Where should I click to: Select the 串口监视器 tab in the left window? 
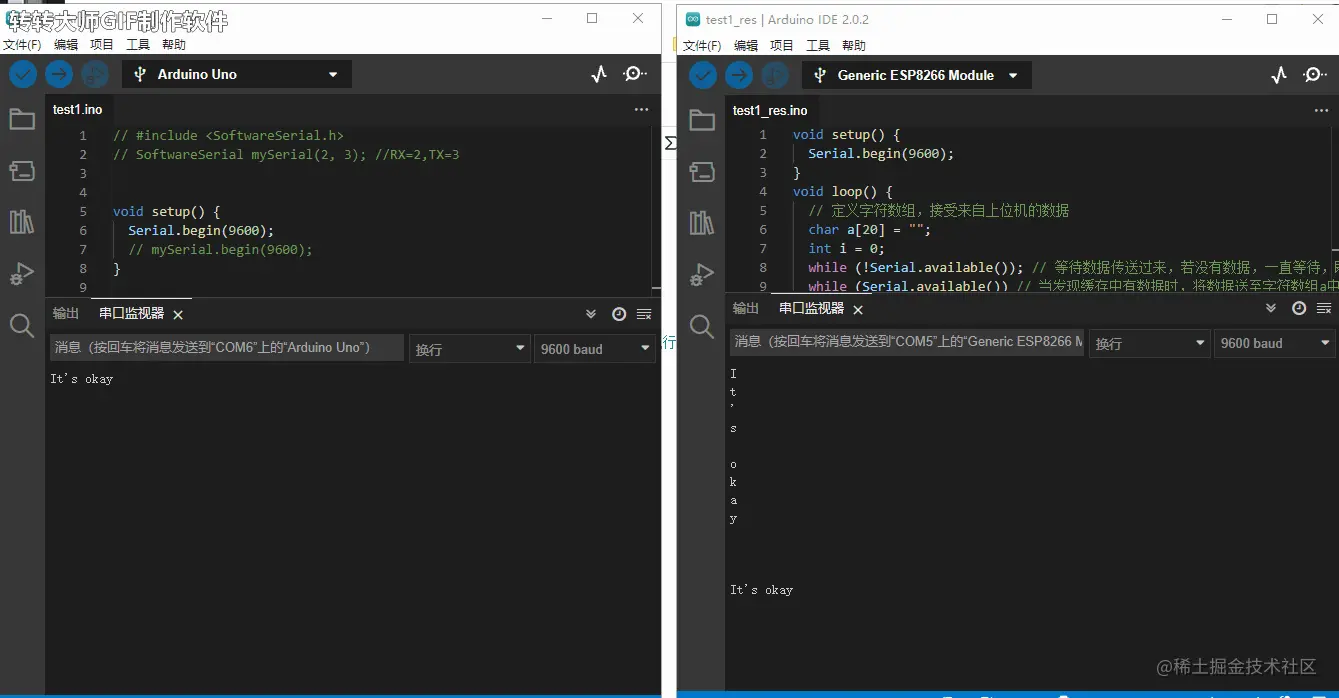131,313
